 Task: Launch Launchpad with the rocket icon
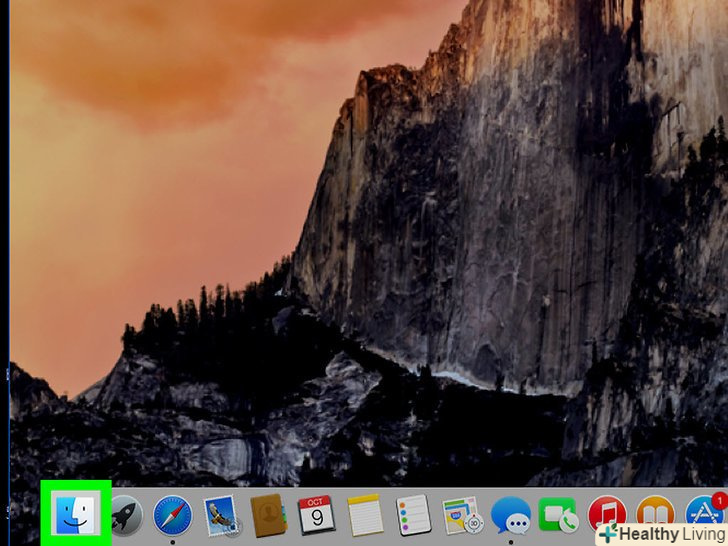point(126,517)
